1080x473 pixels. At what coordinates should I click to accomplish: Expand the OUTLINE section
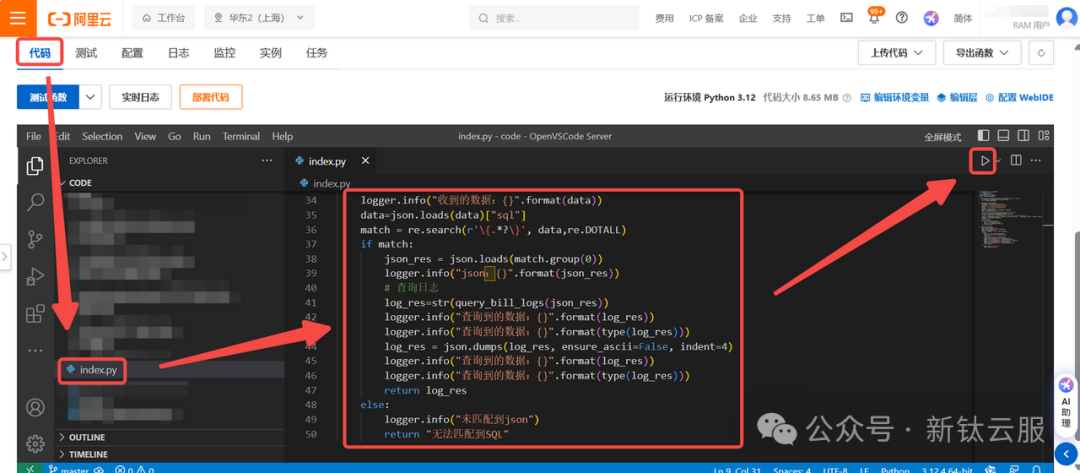pyautogui.click(x=87, y=437)
